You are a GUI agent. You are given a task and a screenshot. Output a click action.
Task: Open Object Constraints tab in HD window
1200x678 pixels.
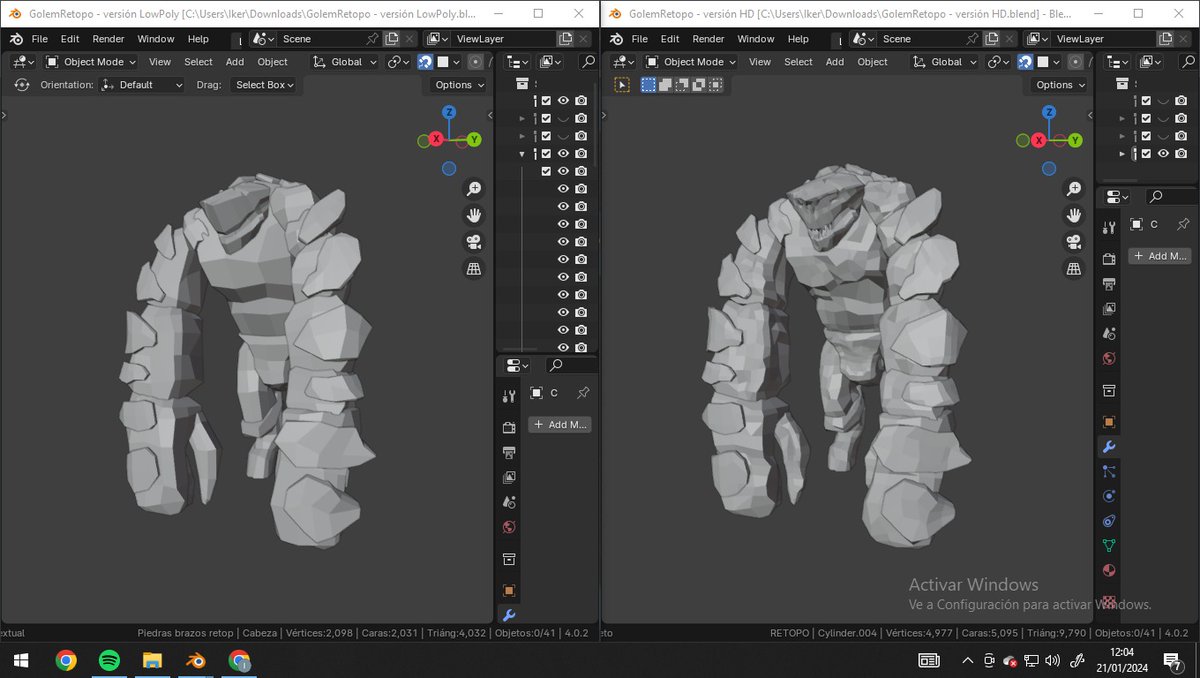pyautogui.click(x=1108, y=521)
